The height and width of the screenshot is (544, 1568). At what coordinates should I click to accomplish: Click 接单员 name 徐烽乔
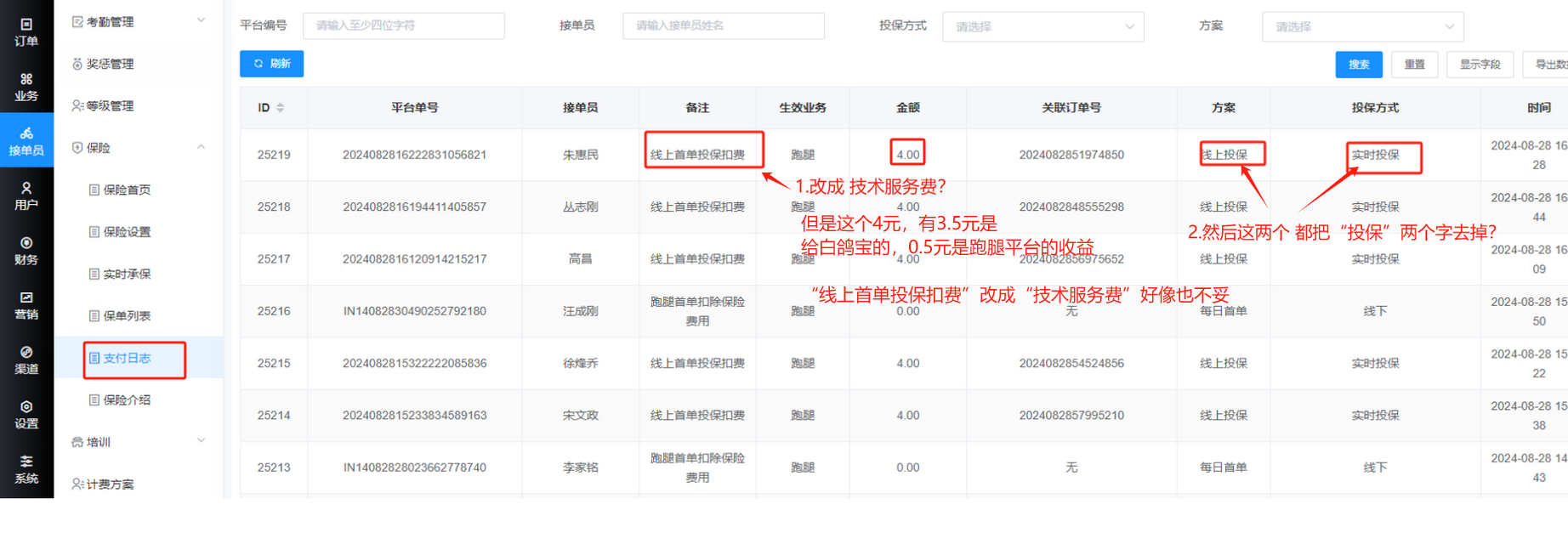[581, 363]
